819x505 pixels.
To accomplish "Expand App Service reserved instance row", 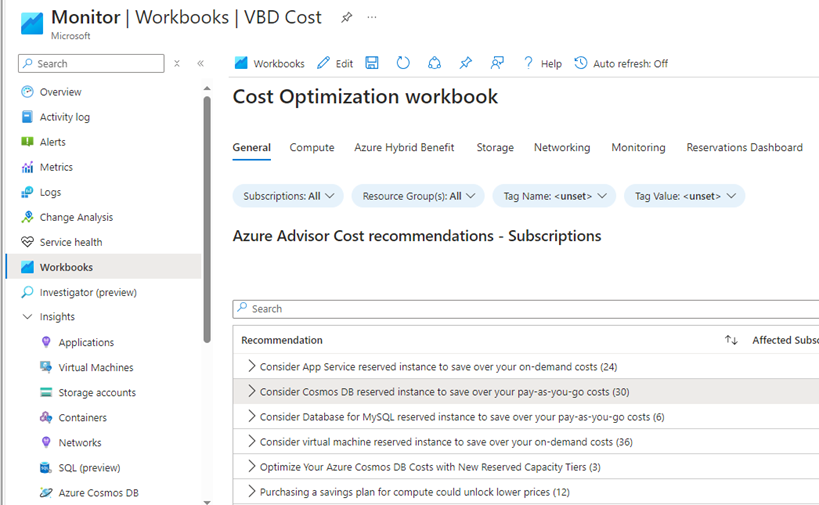I will tap(251, 366).
